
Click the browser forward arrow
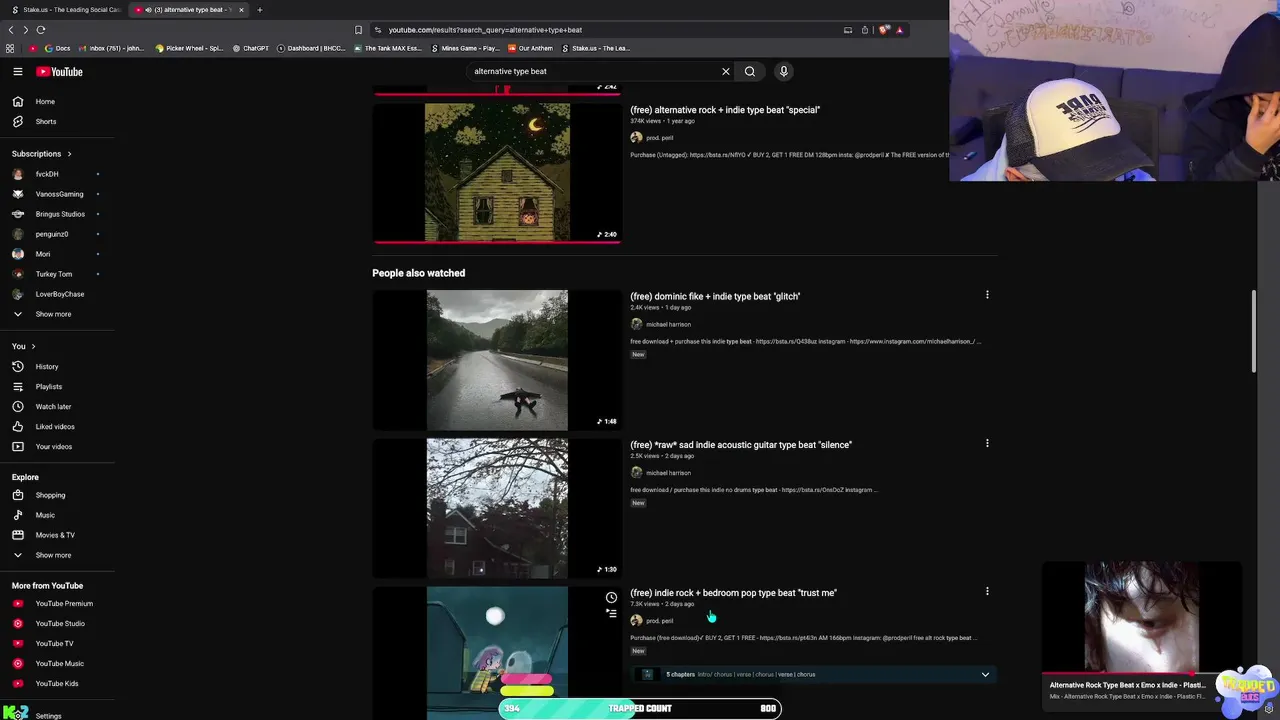point(26,30)
